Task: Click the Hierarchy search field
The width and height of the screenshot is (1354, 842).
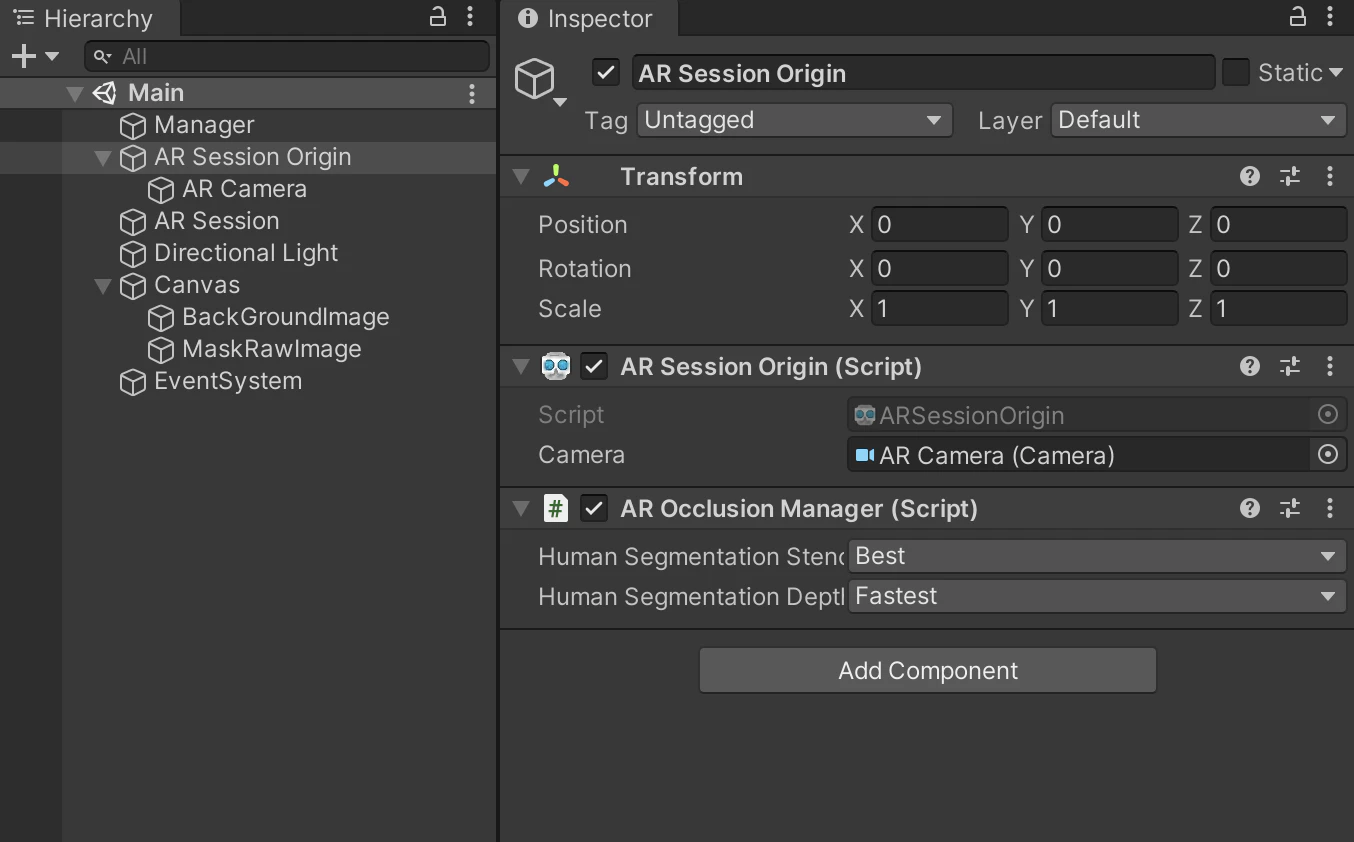Action: coord(288,57)
